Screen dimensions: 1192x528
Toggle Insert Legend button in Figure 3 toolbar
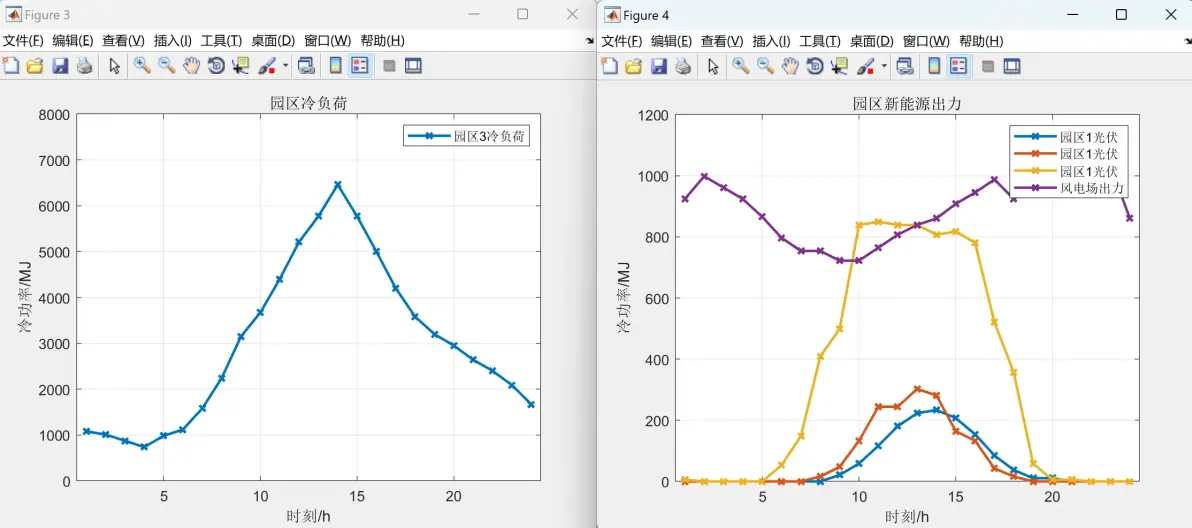point(360,66)
